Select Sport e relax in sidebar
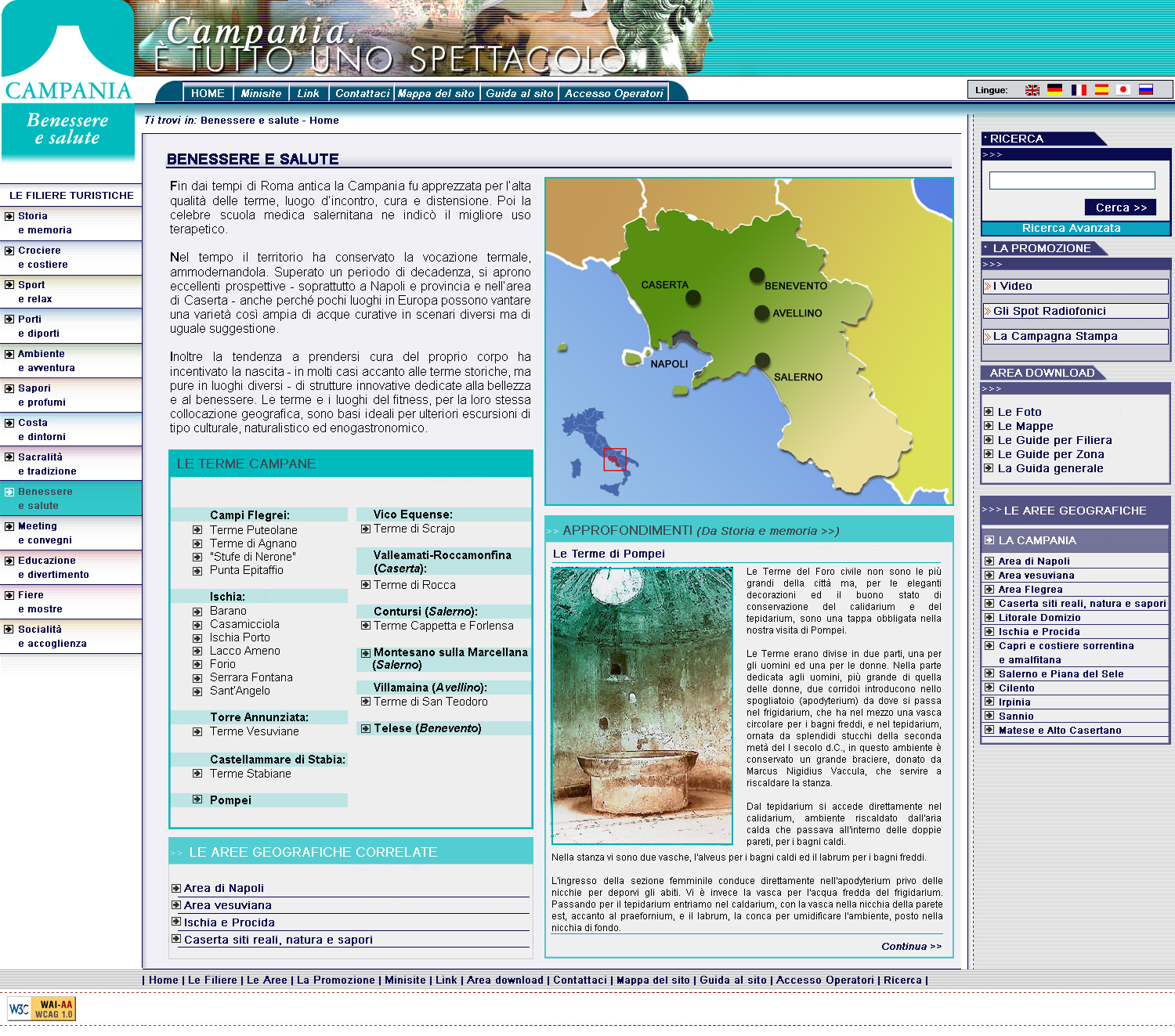Screen dimensions: 1175x1036 (70, 291)
